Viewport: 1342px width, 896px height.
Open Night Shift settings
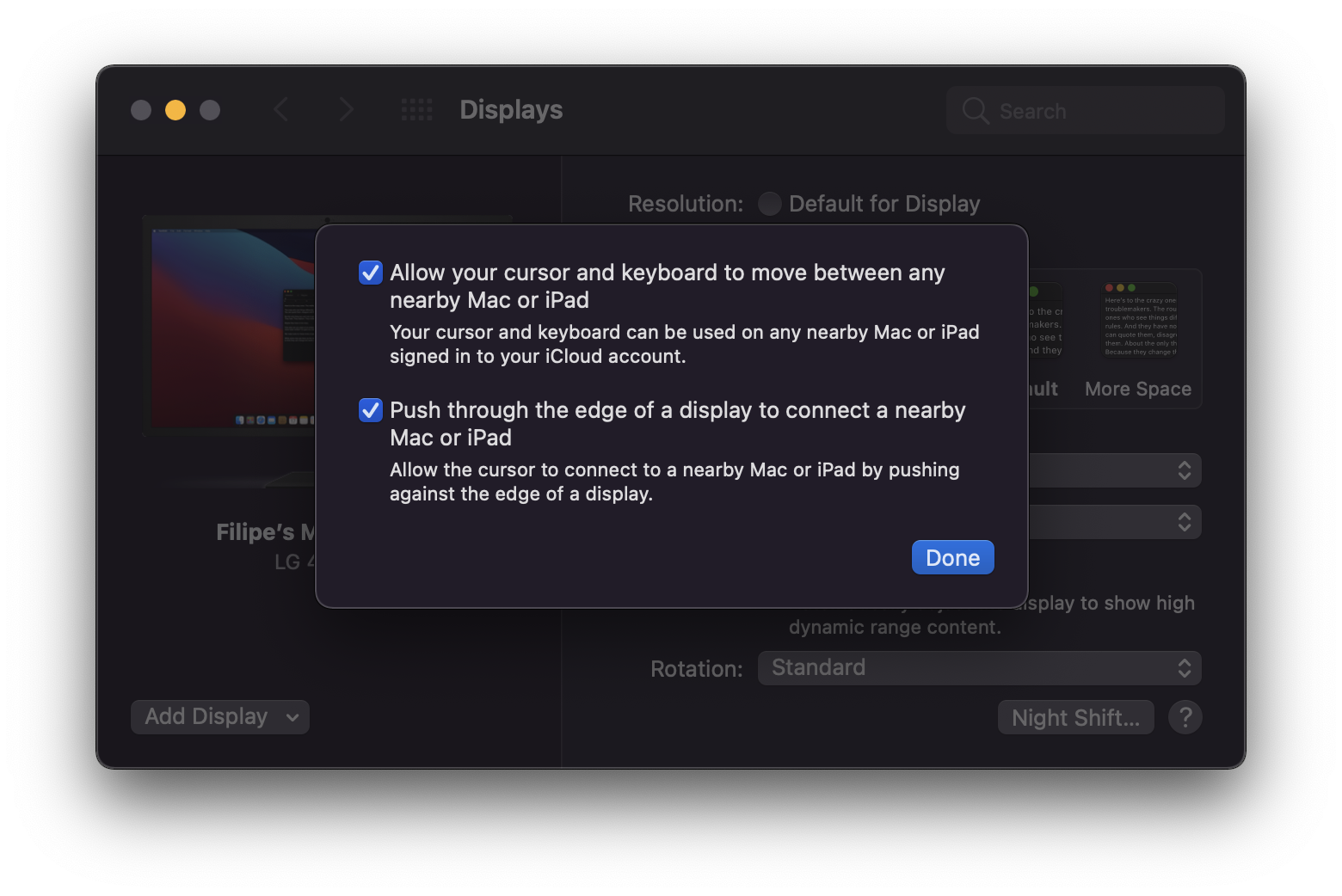click(1075, 717)
